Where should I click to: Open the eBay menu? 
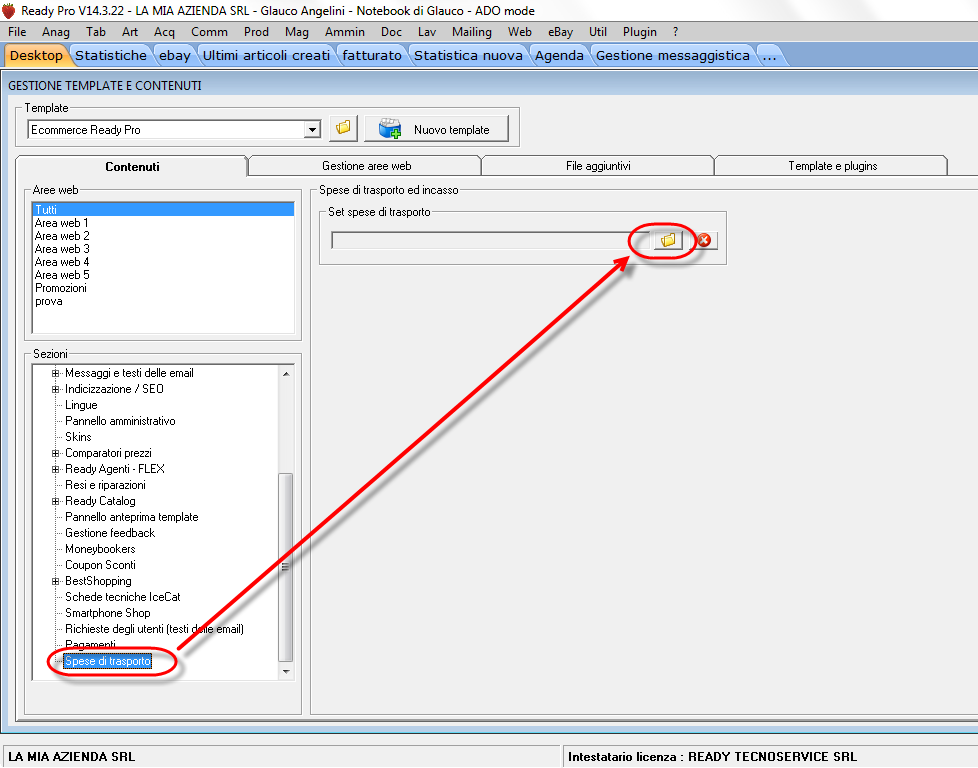tap(560, 32)
